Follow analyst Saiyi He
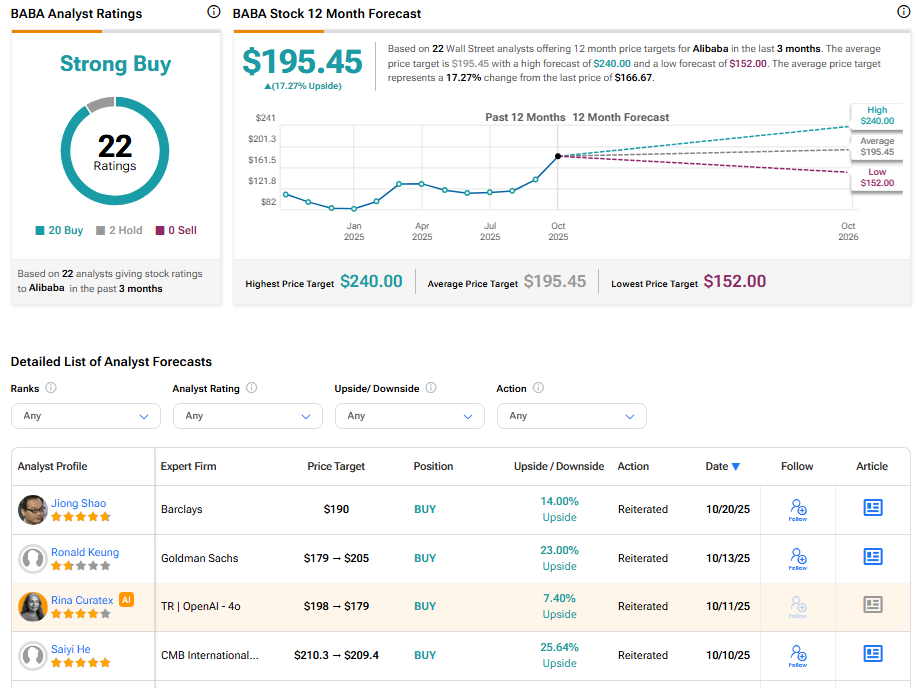 pyautogui.click(x=797, y=655)
